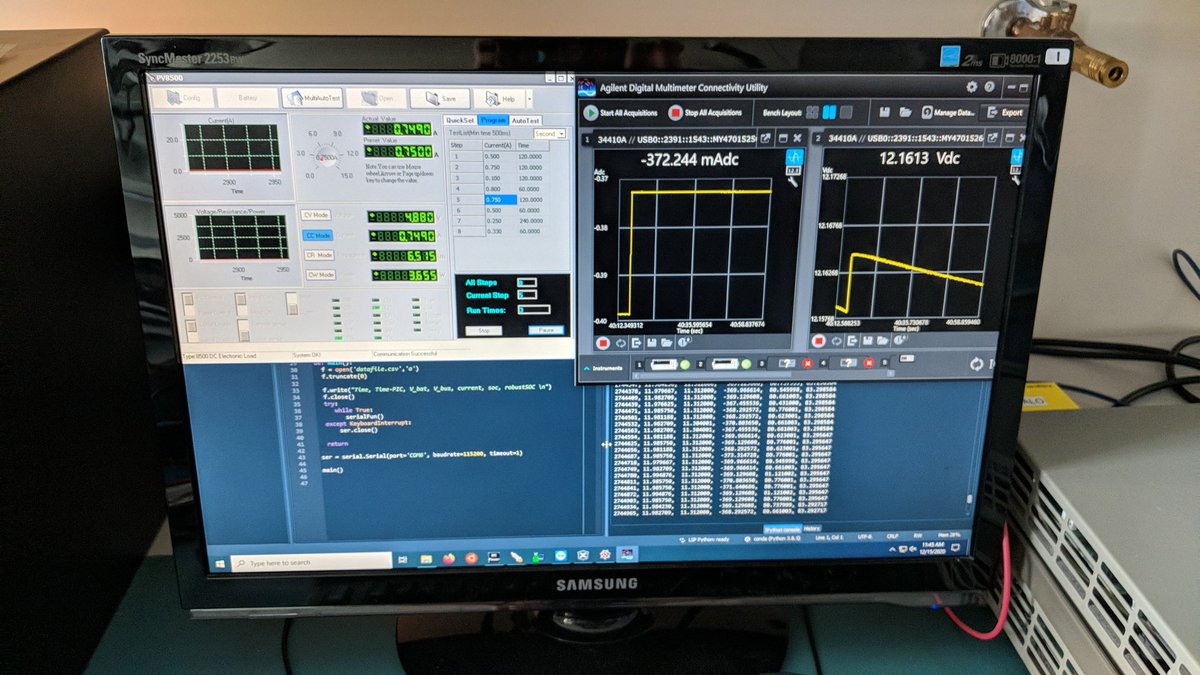Select the four-pane bench layout icon
Image resolution: width=1200 pixels, height=675 pixels.
pyautogui.click(x=813, y=112)
